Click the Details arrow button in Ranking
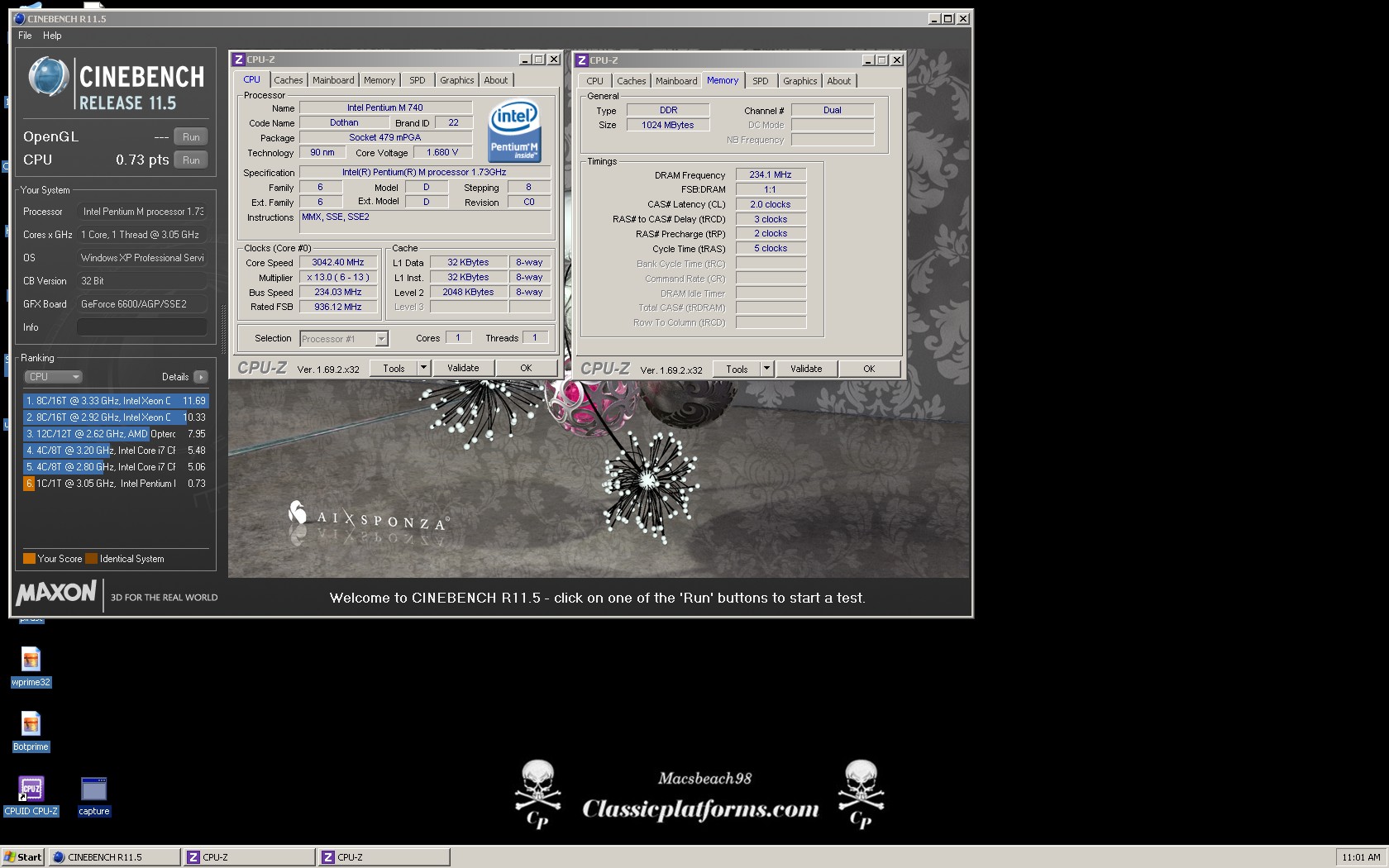The height and width of the screenshot is (868, 1389). 200,377
